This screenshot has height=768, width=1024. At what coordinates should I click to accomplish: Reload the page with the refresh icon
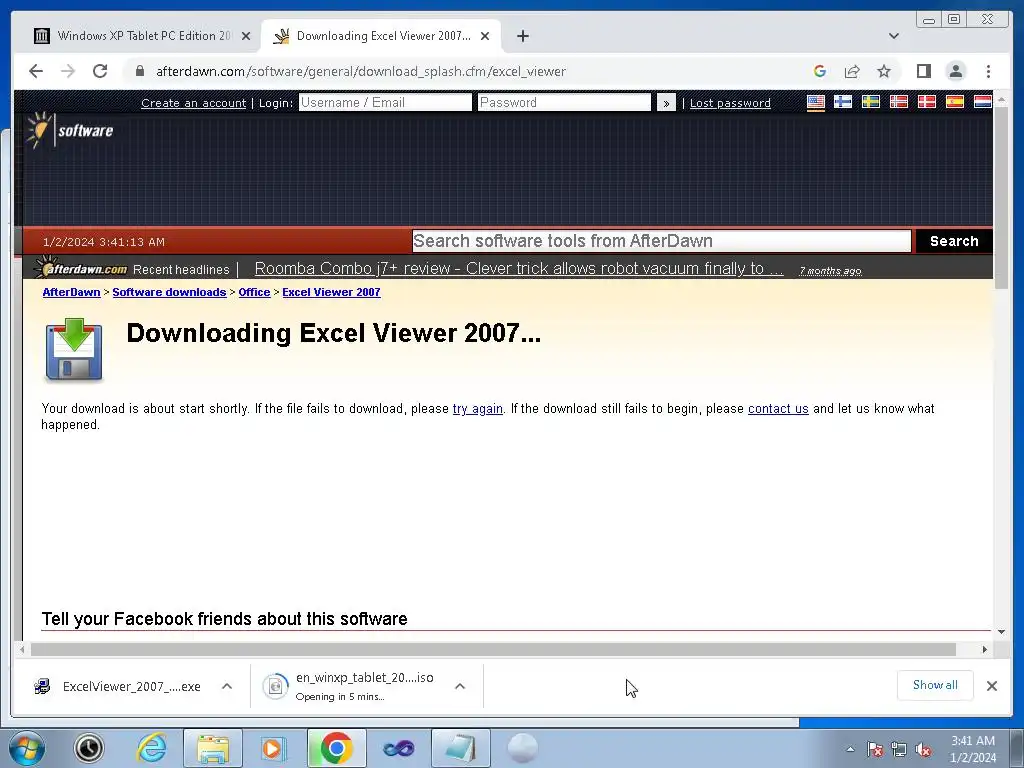[100, 71]
